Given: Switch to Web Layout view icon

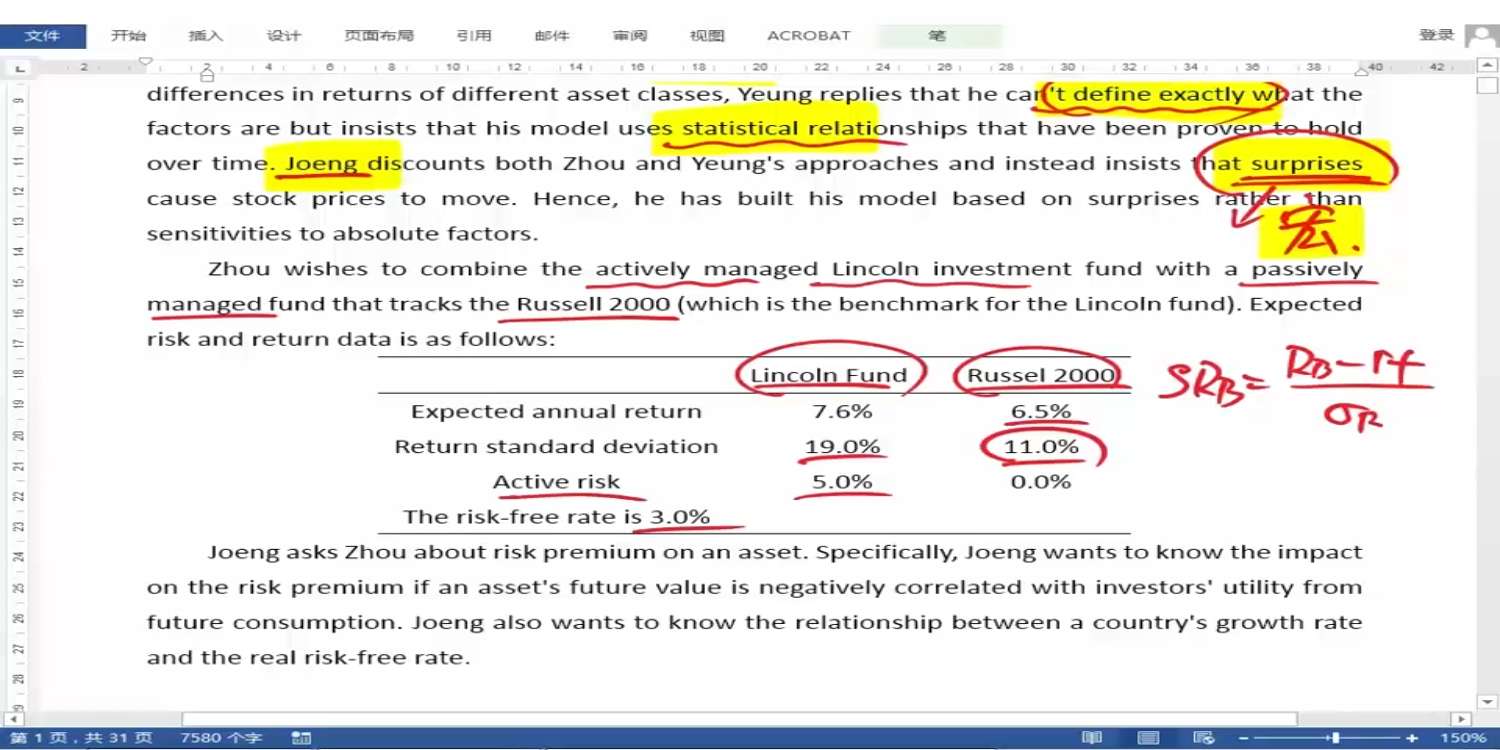Looking at the screenshot, I should pyautogui.click(x=1206, y=738).
